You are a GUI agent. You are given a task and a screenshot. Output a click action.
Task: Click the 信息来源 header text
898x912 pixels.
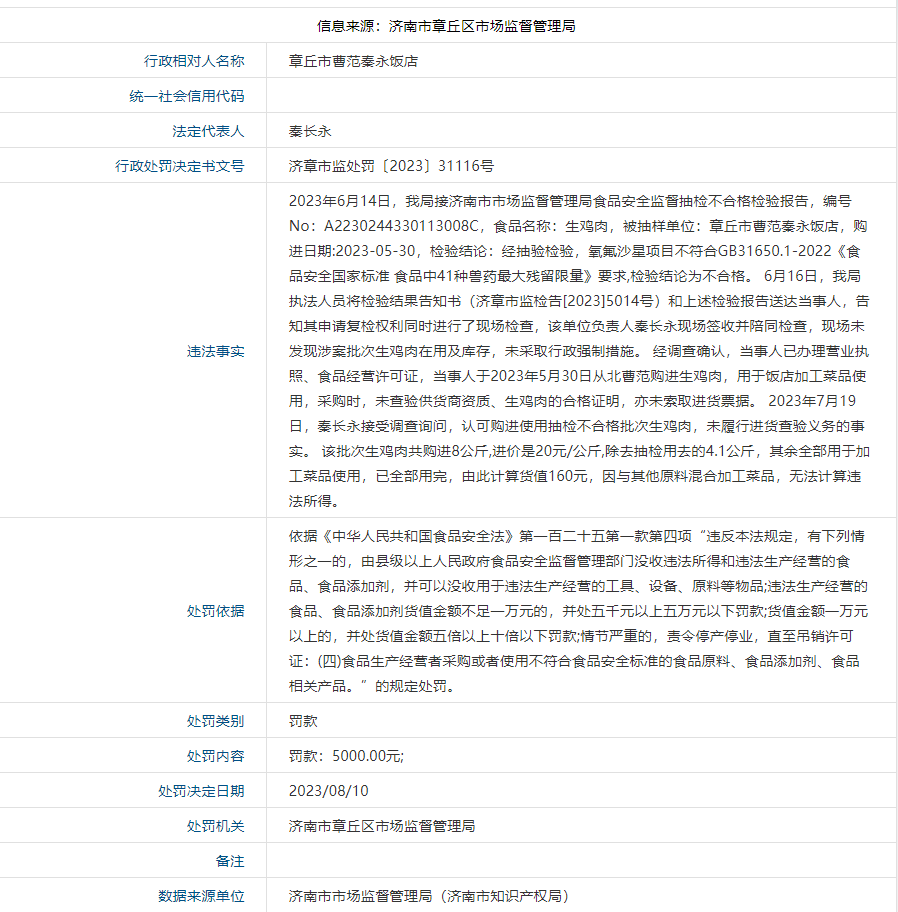pos(446,26)
